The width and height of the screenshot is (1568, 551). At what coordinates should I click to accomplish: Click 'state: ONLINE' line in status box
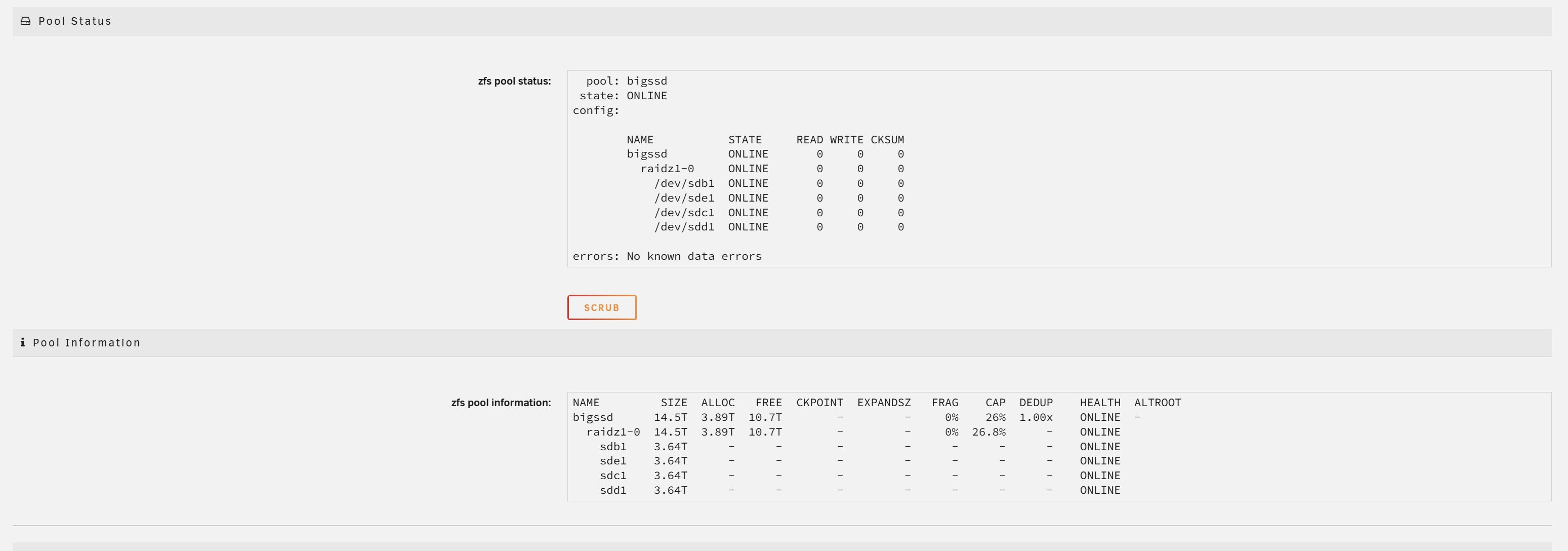point(623,96)
